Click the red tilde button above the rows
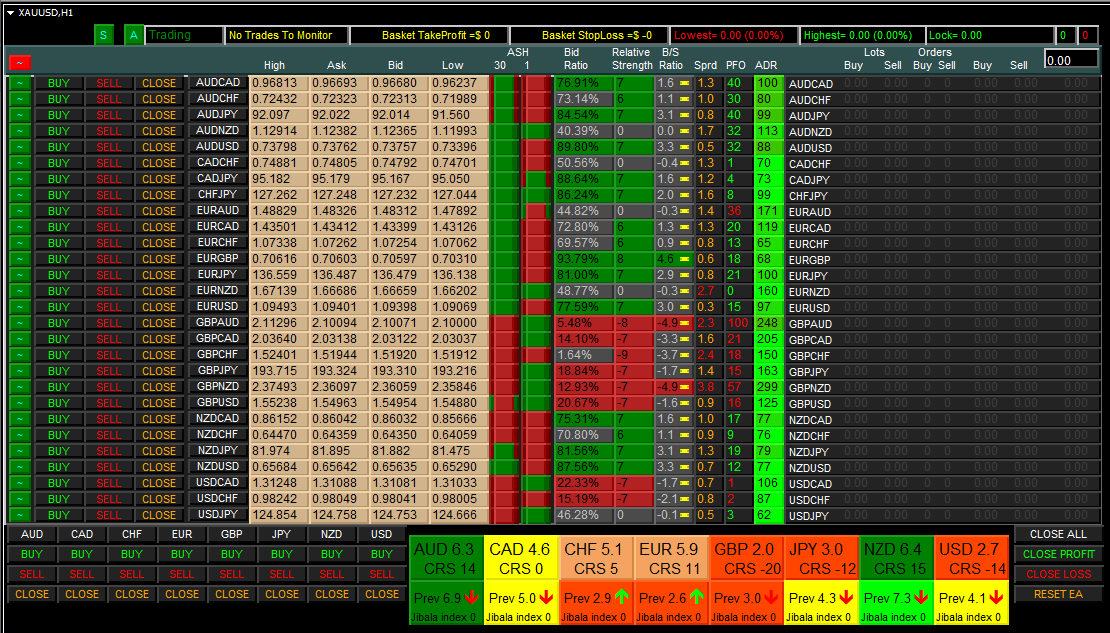Screen dimensions: 1110x633 tap(20, 63)
